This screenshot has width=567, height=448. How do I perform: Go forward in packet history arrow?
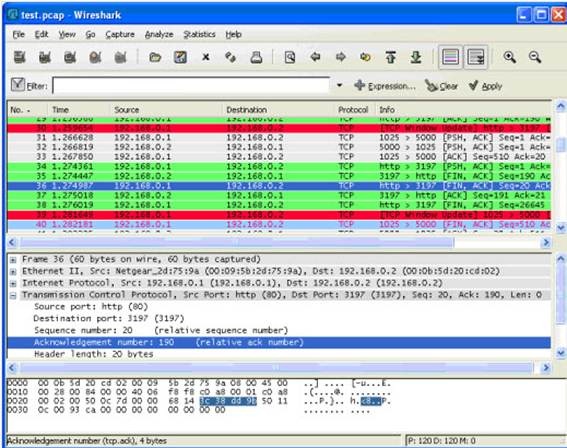point(341,57)
